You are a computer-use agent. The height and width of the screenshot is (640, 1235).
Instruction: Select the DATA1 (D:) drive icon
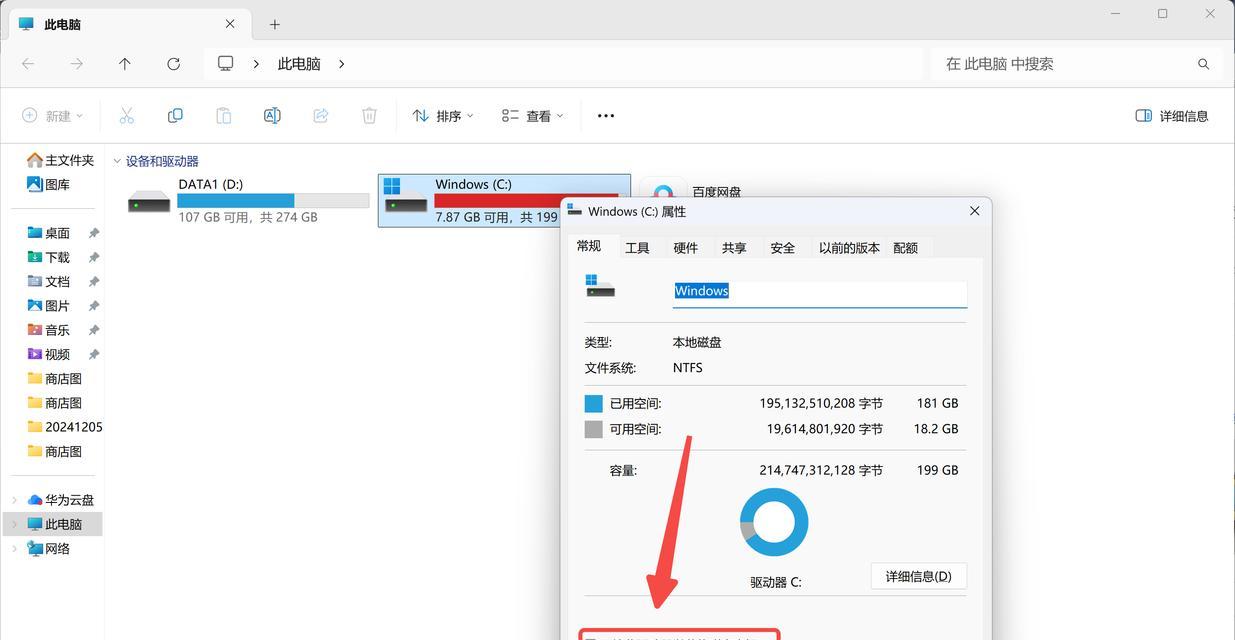point(149,201)
